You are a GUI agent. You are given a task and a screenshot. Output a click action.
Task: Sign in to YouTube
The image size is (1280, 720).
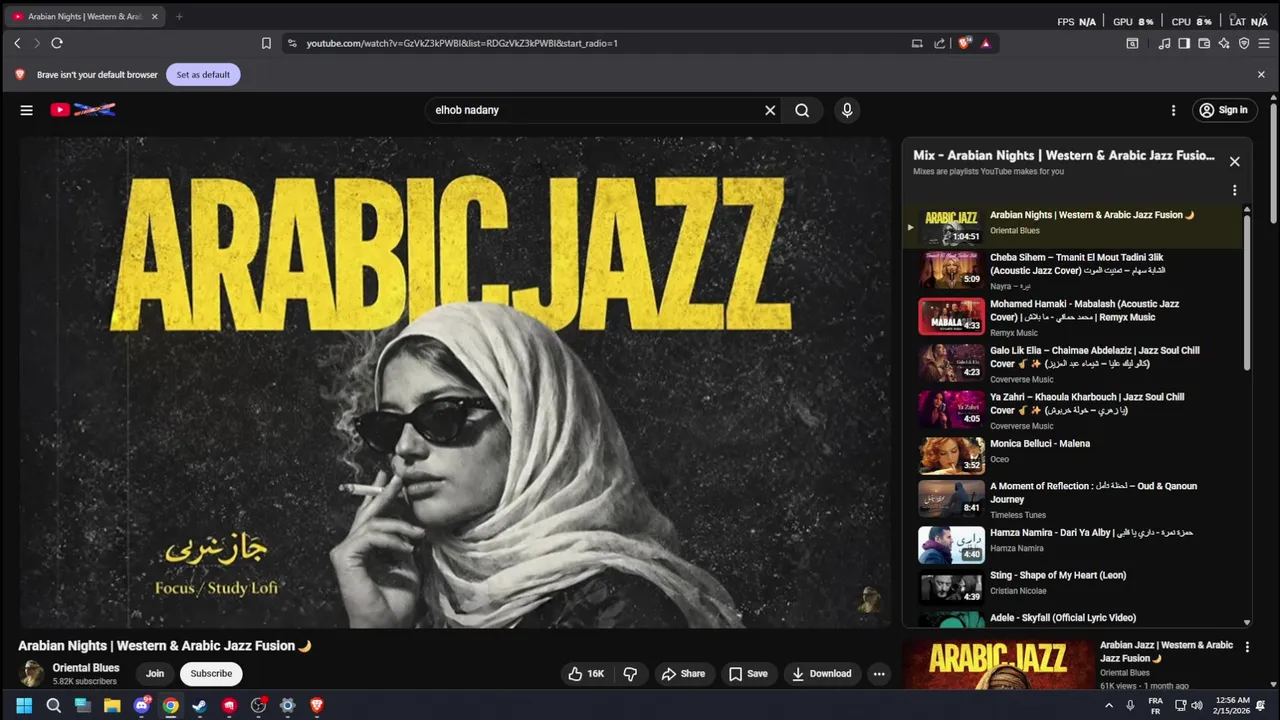(x=1223, y=110)
